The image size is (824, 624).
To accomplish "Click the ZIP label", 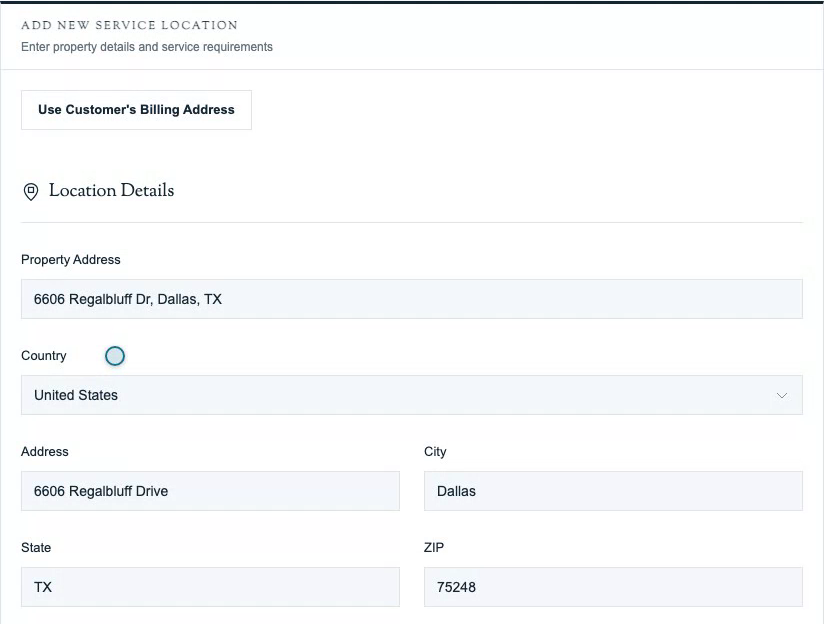I will click(434, 547).
